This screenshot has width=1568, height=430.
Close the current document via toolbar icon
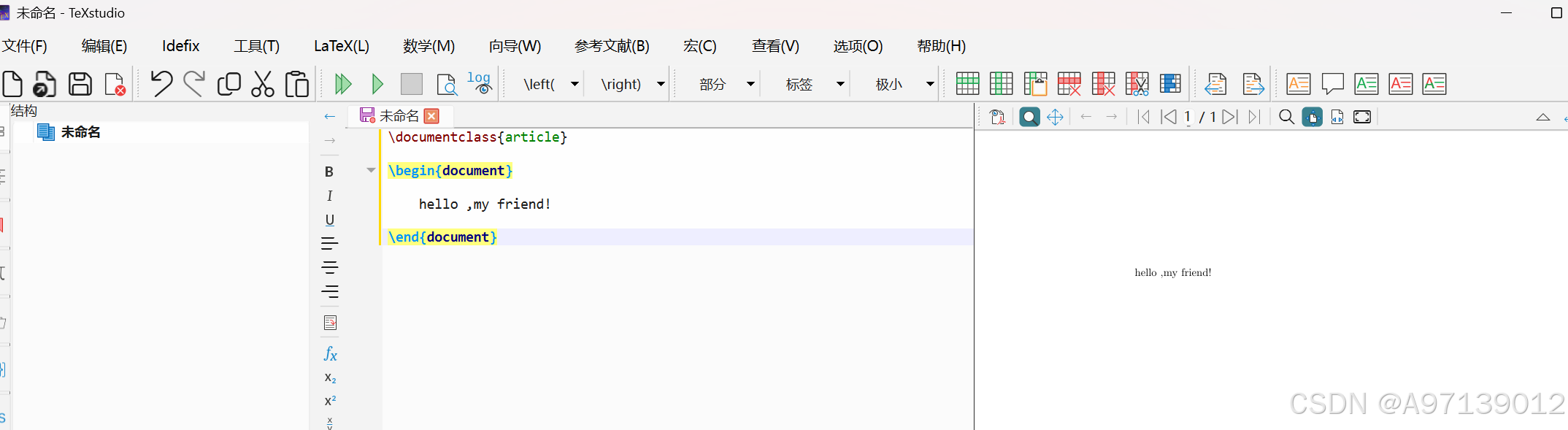[x=115, y=84]
